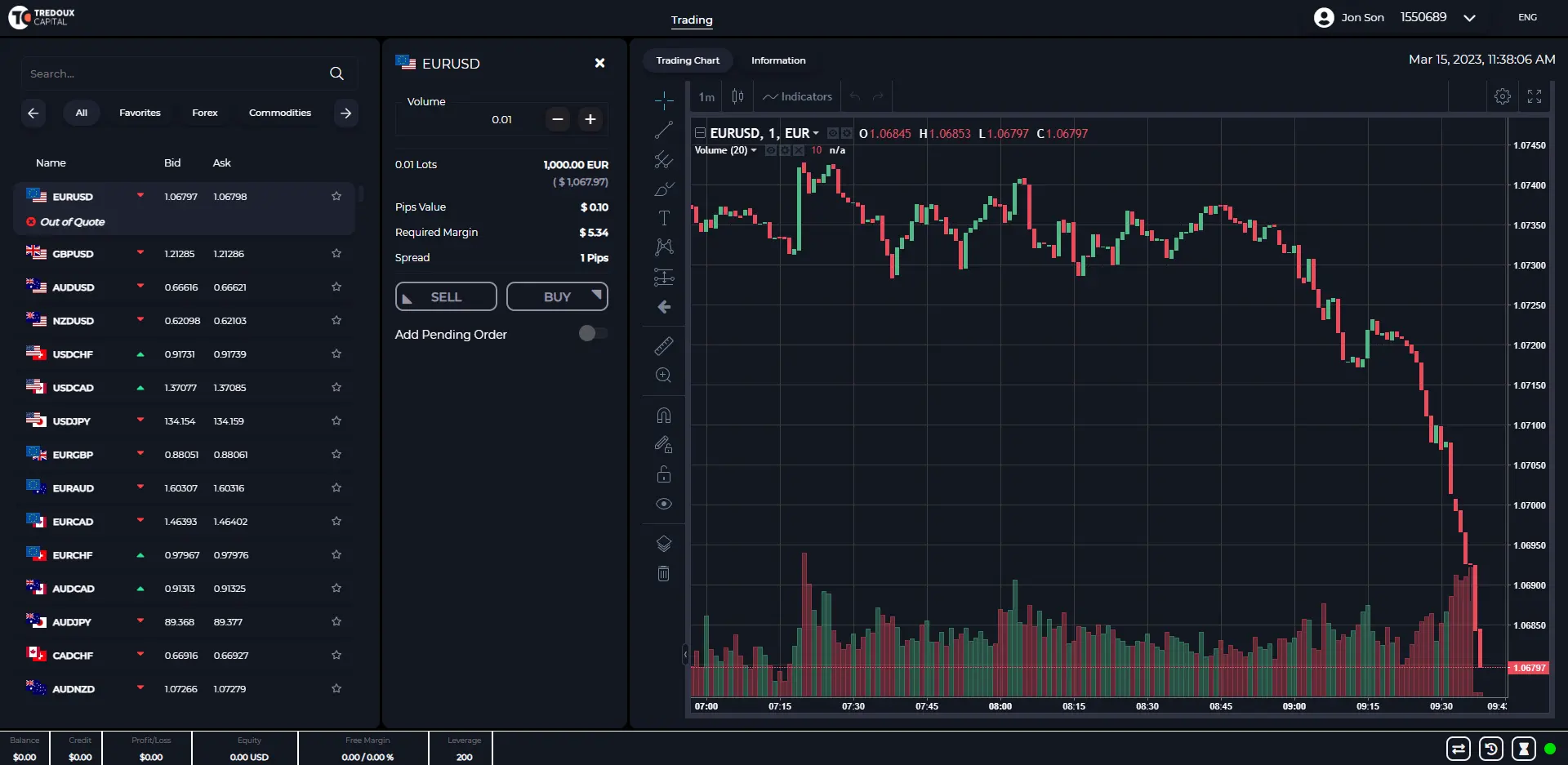Increase volume with the plus stepper
The height and width of the screenshot is (765, 1568).
[x=590, y=119]
